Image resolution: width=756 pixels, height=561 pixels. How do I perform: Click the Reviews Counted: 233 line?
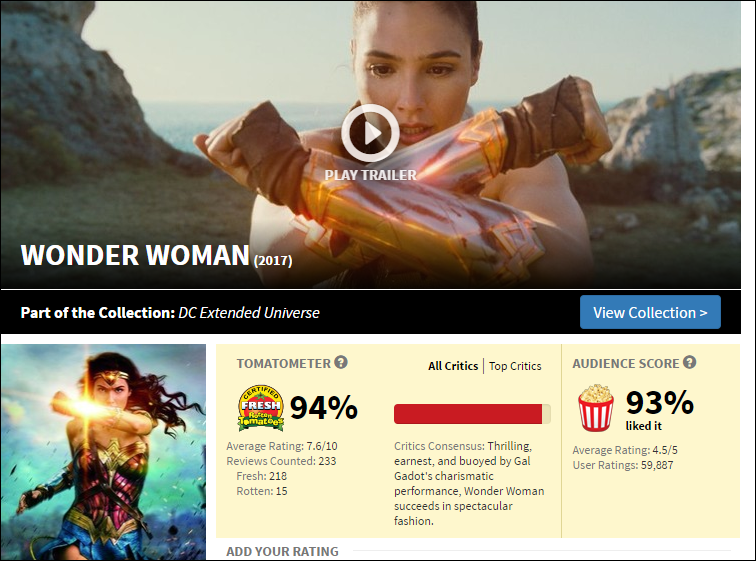click(x=281, y=461)
